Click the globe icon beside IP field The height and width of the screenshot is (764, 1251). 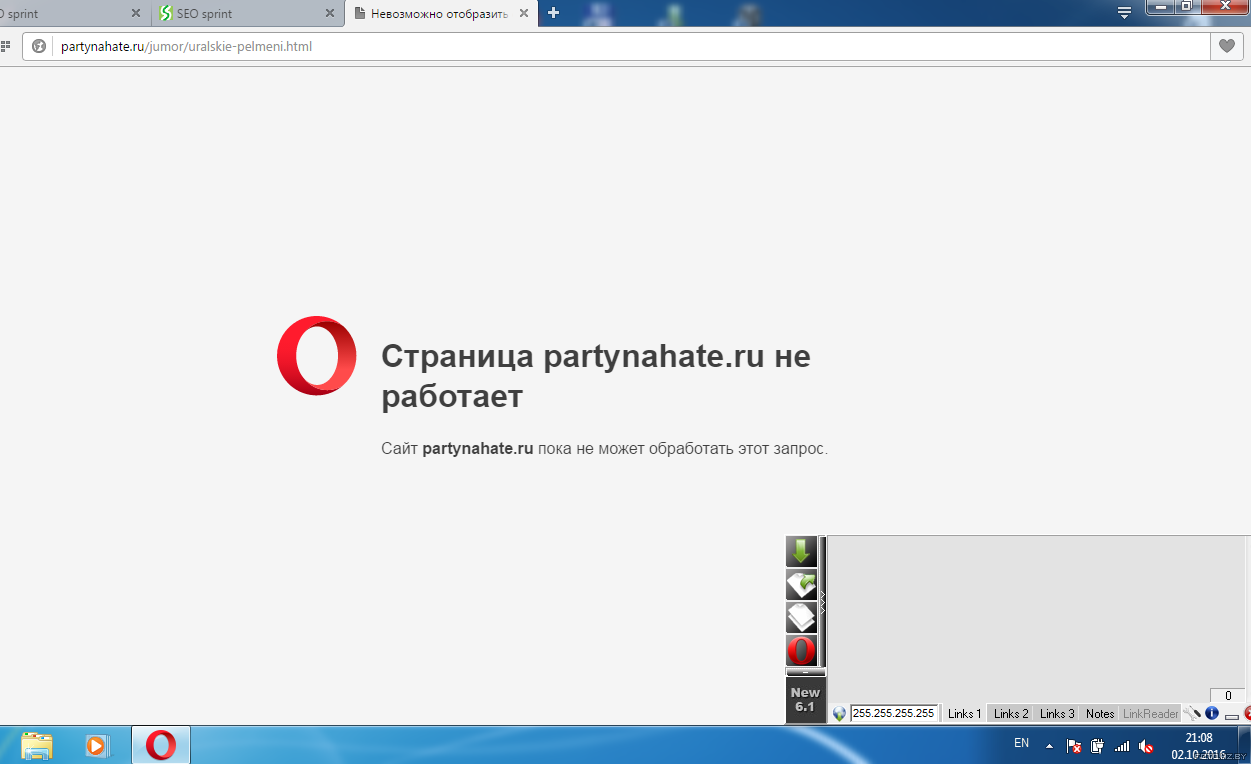[x=839, y=714]
